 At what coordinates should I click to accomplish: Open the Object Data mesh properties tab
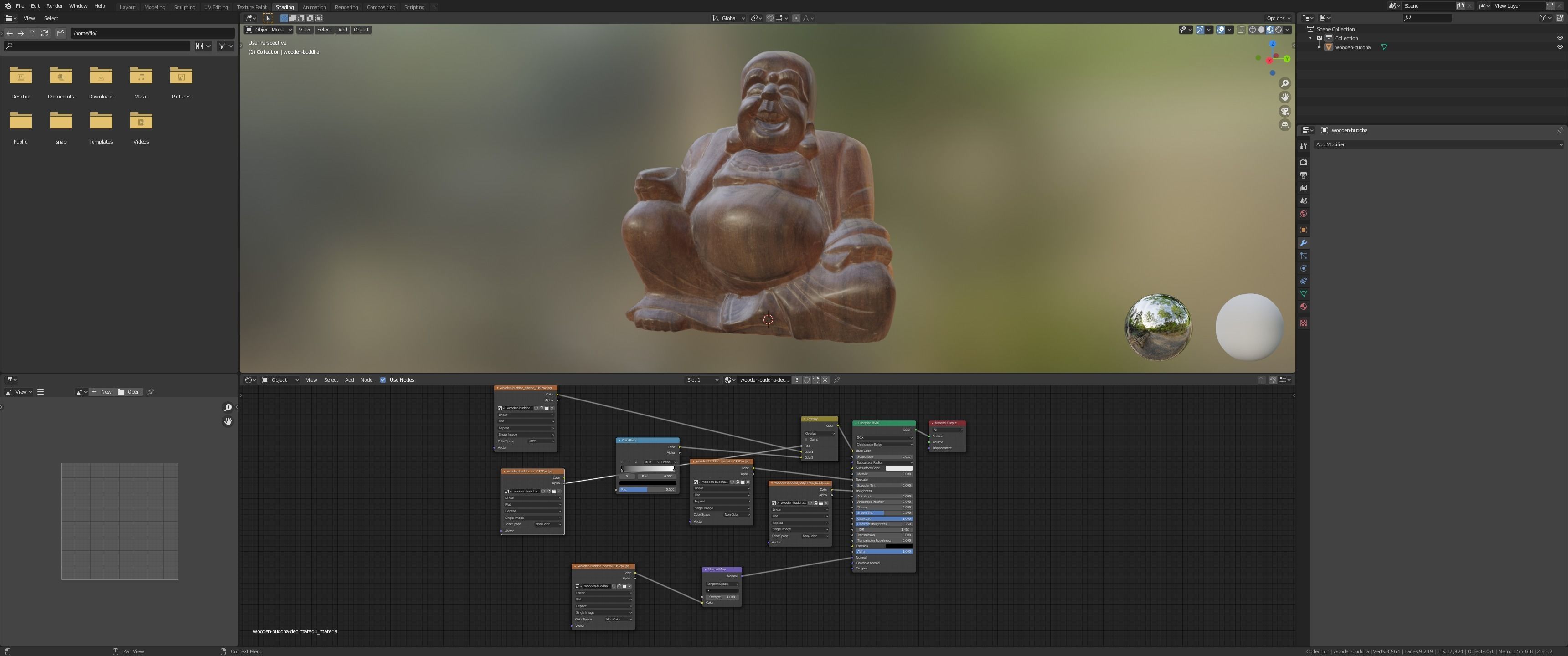(1303, 294)
